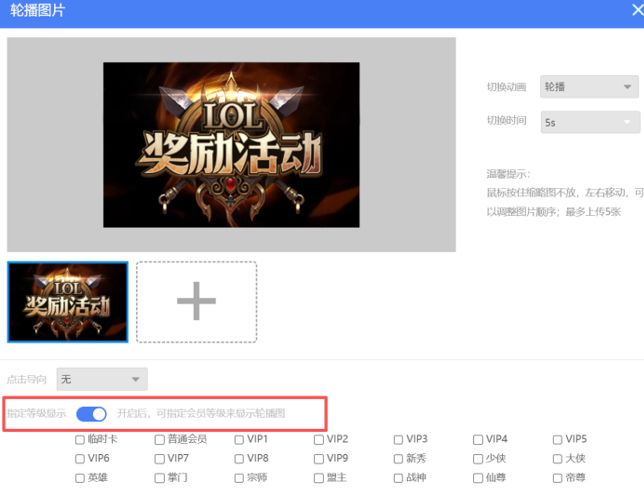Click the large LOL 奖励活动 preview image
This screenshot has width=644, height=492.
tap(231, 145)
